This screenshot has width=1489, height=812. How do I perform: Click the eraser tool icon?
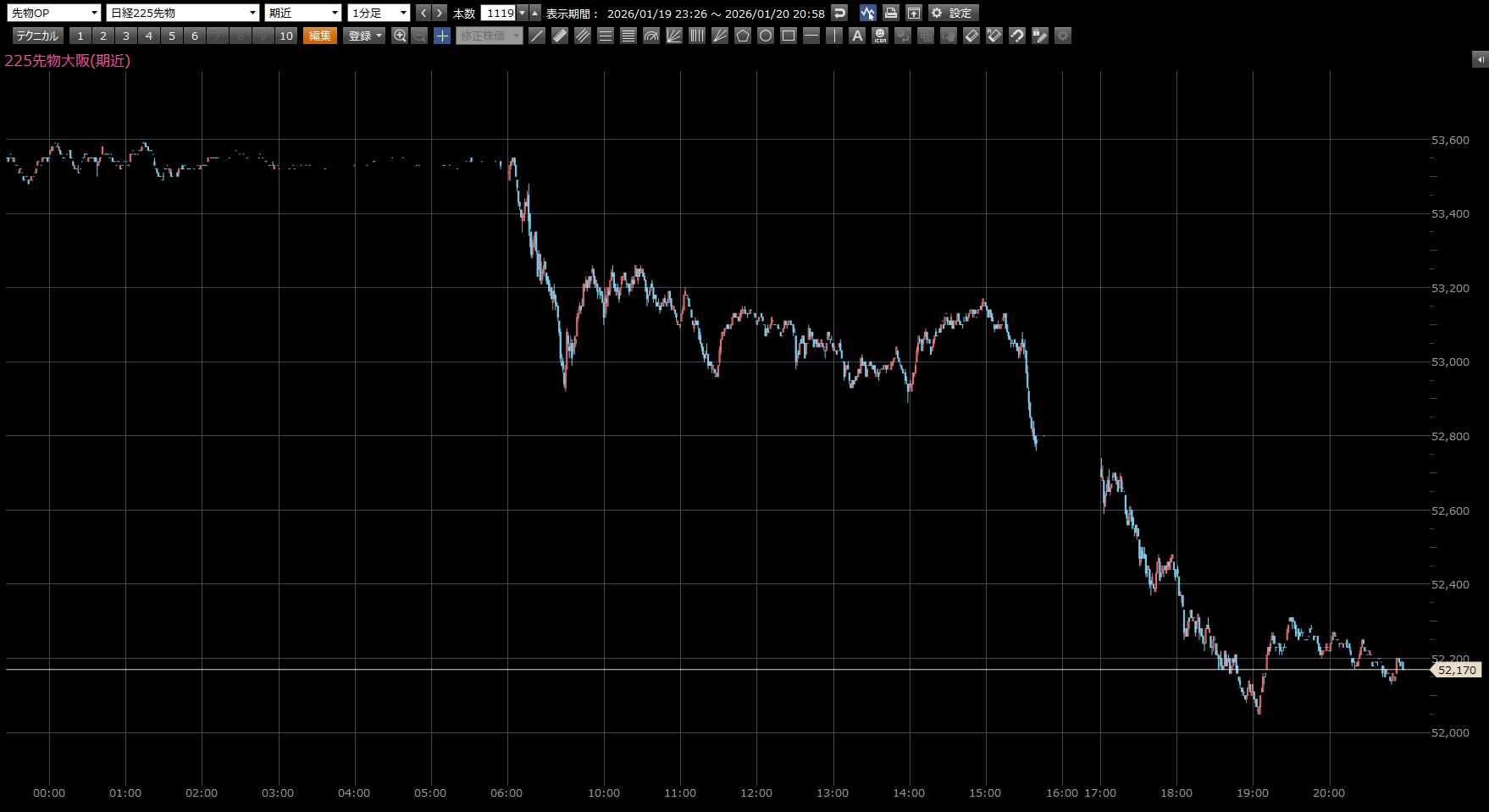tap(971, 36)
